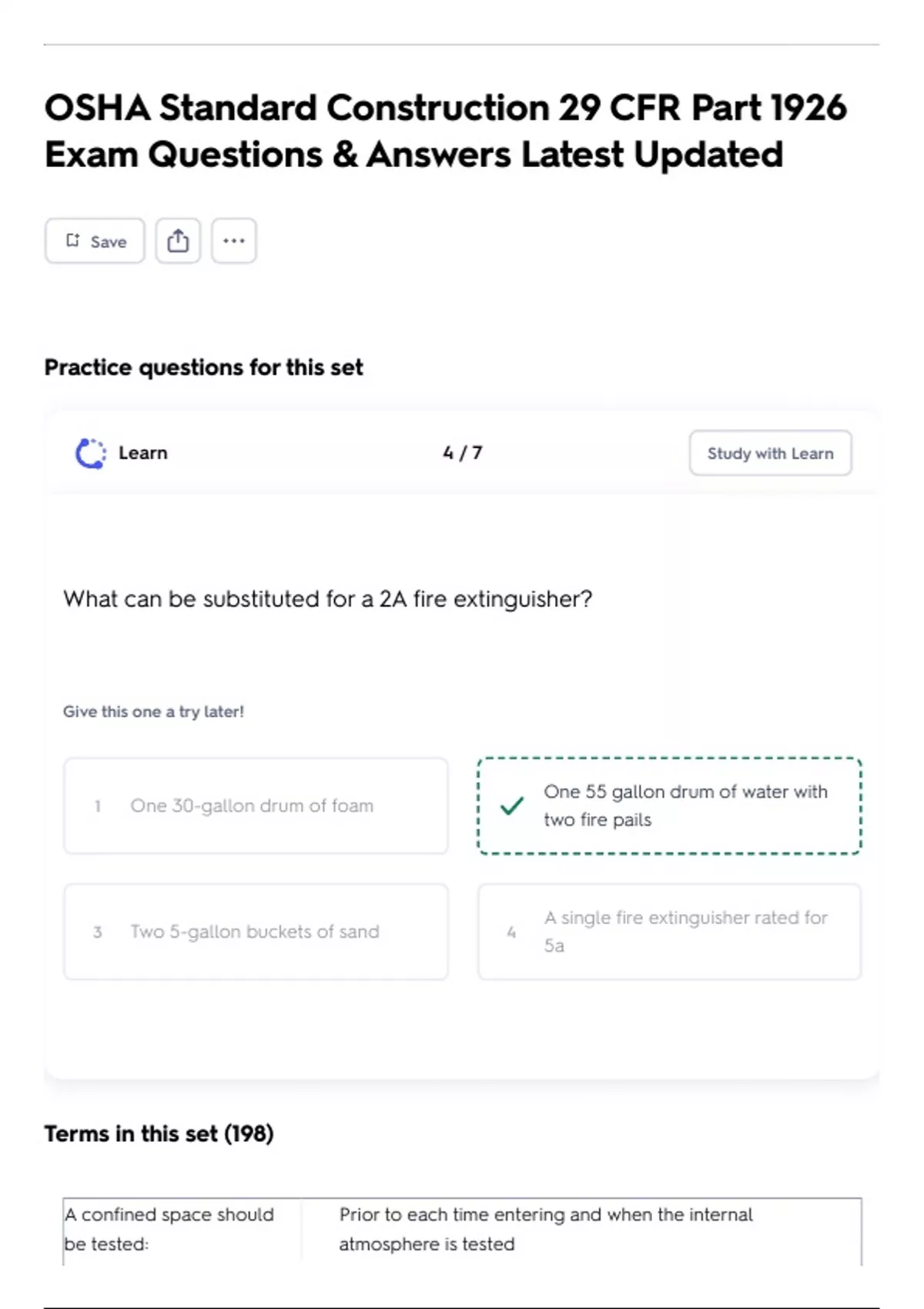
Task: Select answer 'One 55 gallon drum of water'
Action: point(669,806)
